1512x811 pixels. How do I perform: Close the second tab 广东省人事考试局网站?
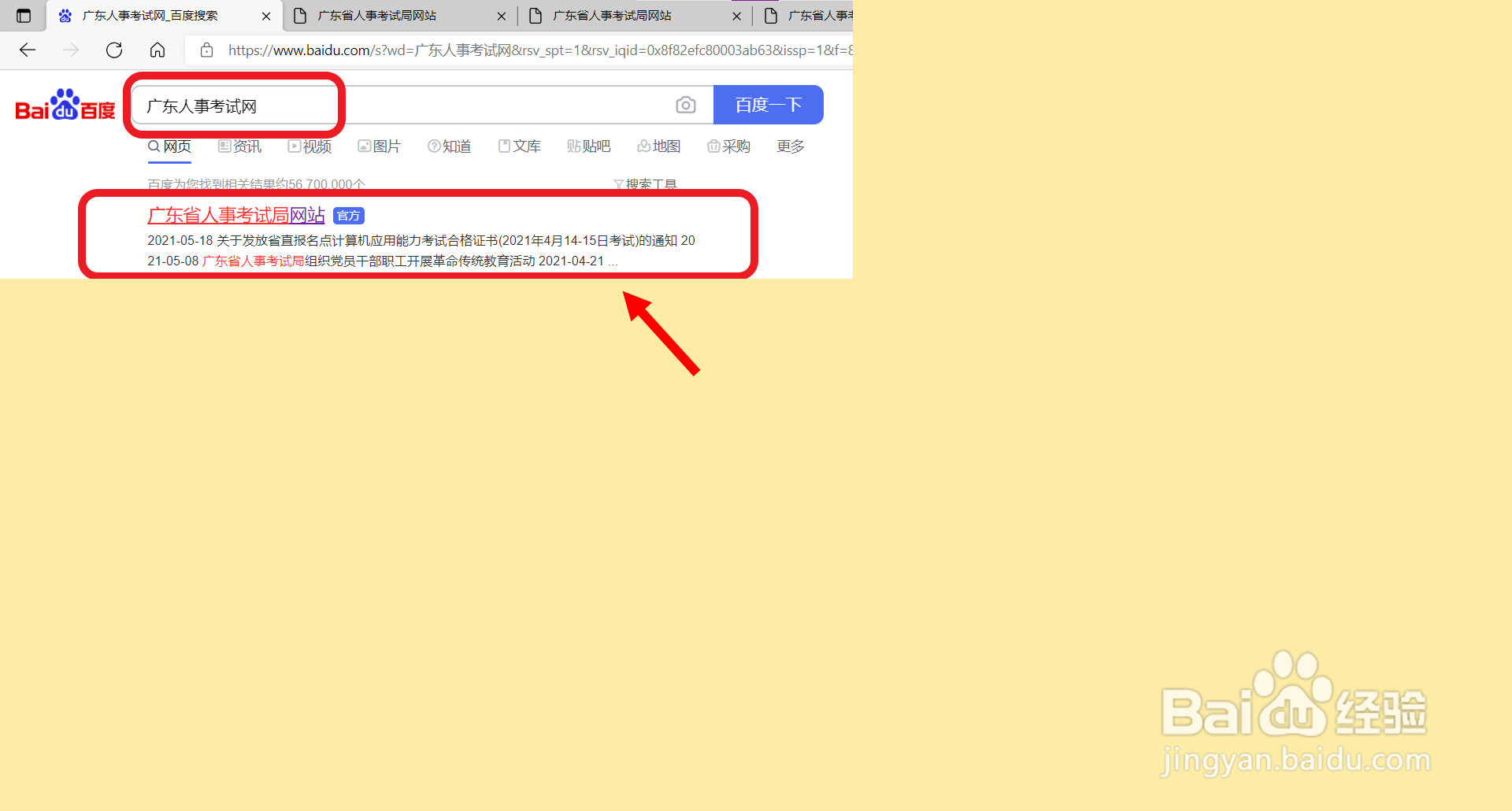tap(502, 16)
